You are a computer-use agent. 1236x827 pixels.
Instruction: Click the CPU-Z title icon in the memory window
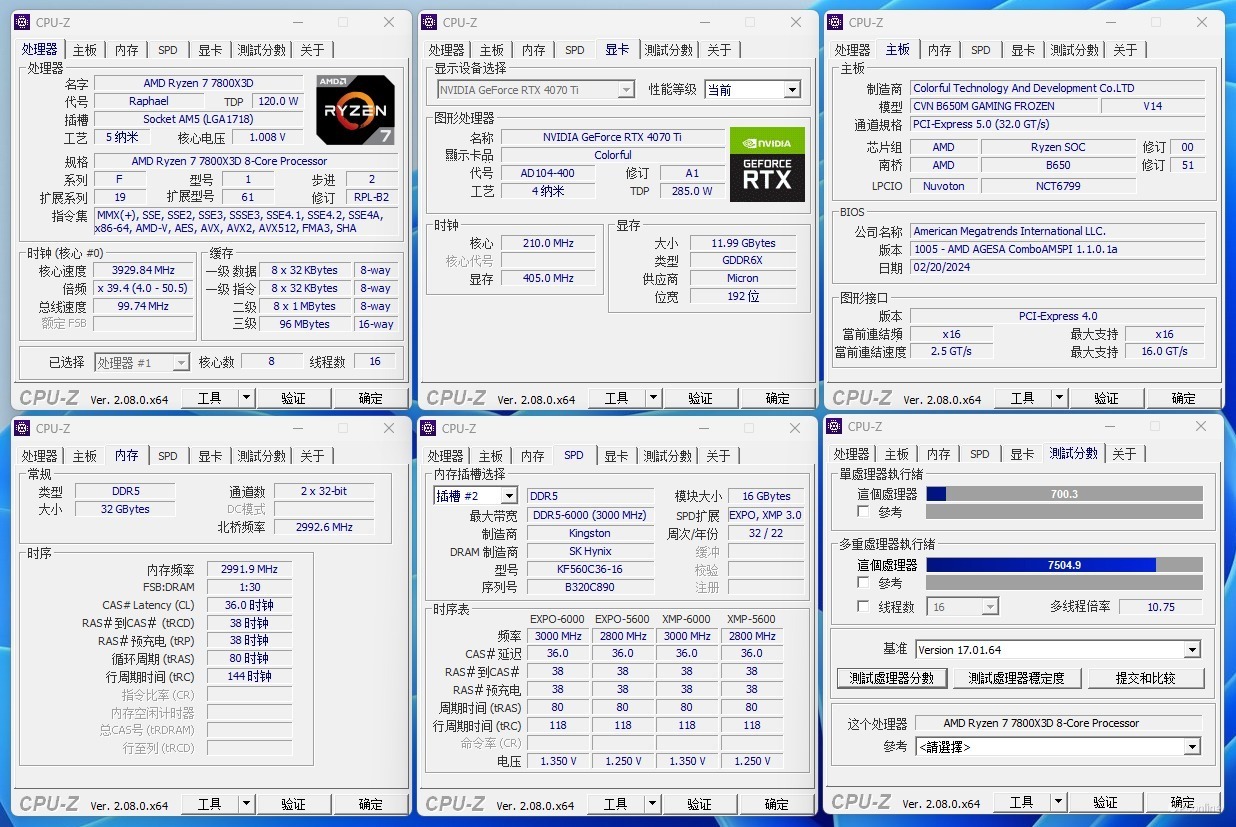[x=23, y=428]
